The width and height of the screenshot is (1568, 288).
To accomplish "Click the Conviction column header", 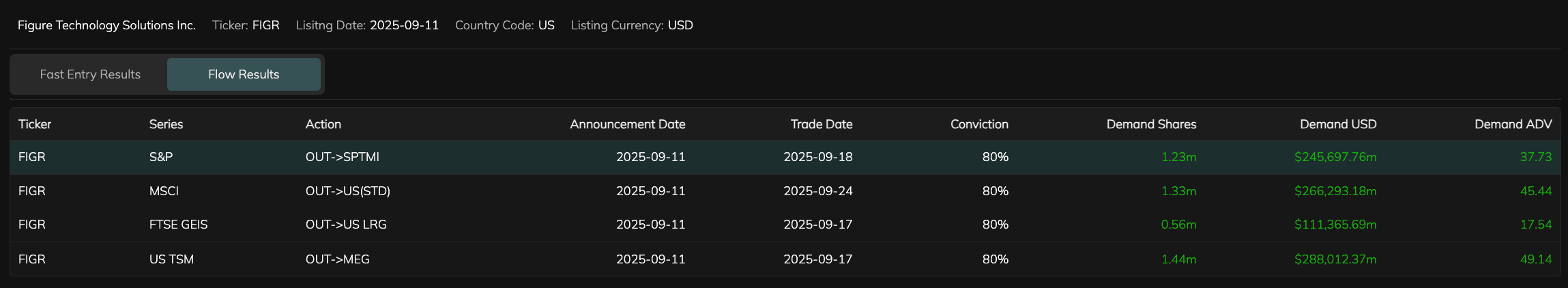I will pos(978,124).
